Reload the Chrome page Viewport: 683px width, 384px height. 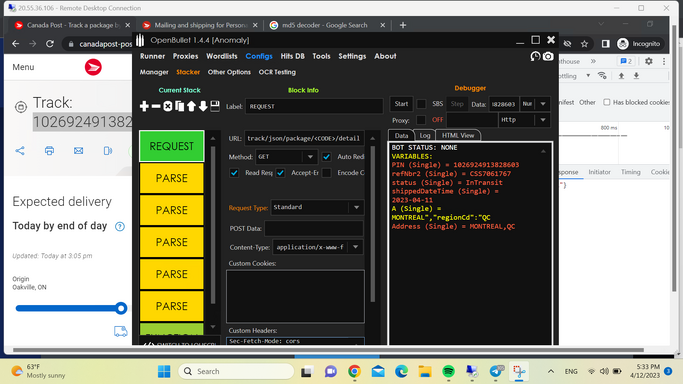tap(50, 44)
